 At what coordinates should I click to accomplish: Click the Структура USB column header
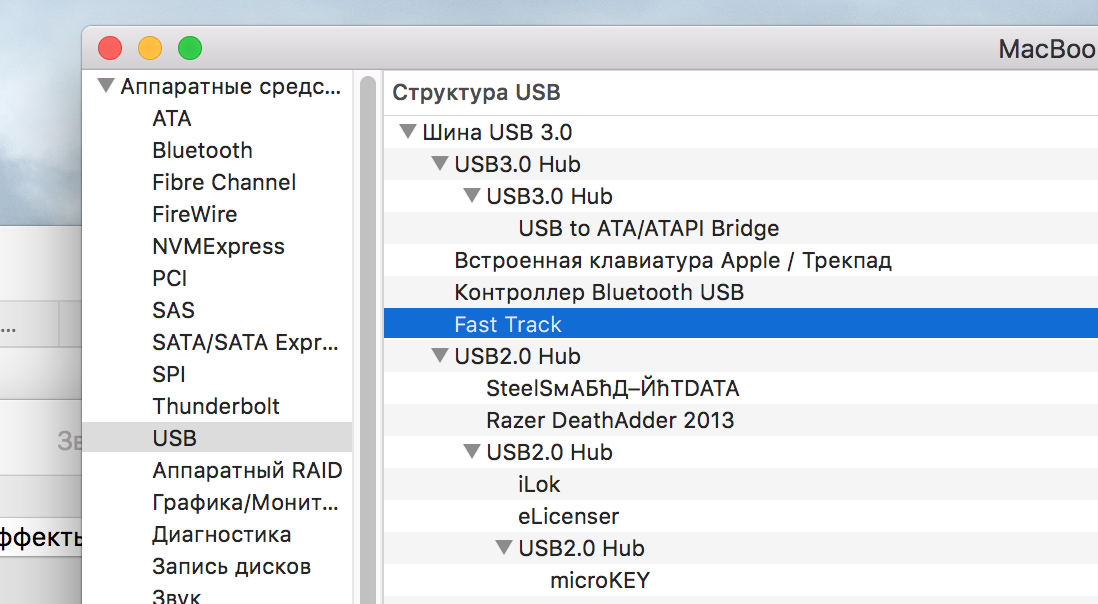(741, 92)
